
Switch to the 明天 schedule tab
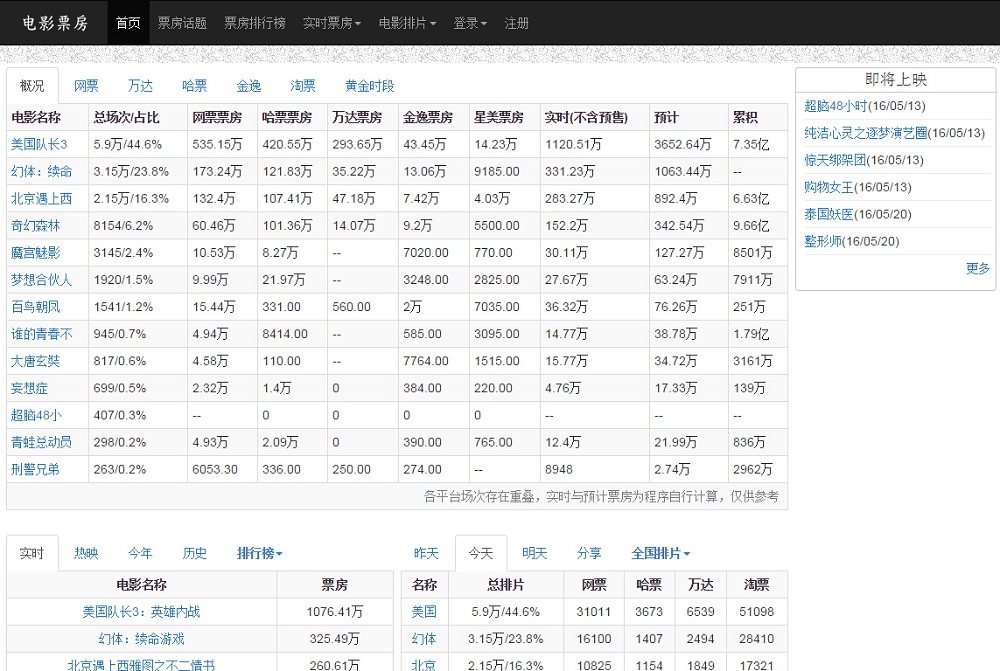[535, 553]
